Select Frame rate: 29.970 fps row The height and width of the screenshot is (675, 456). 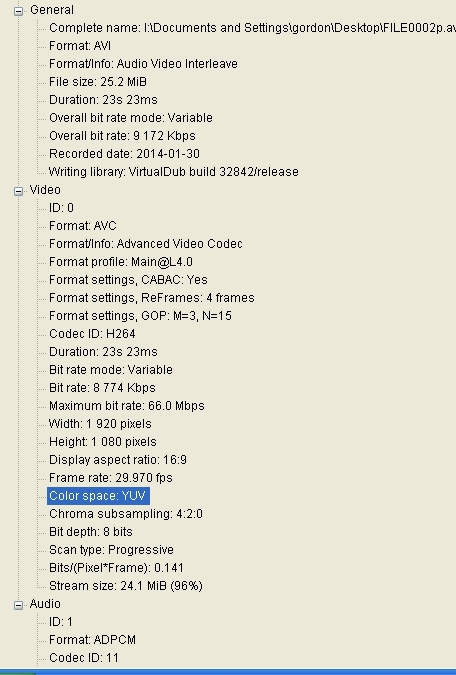[111, 478]
